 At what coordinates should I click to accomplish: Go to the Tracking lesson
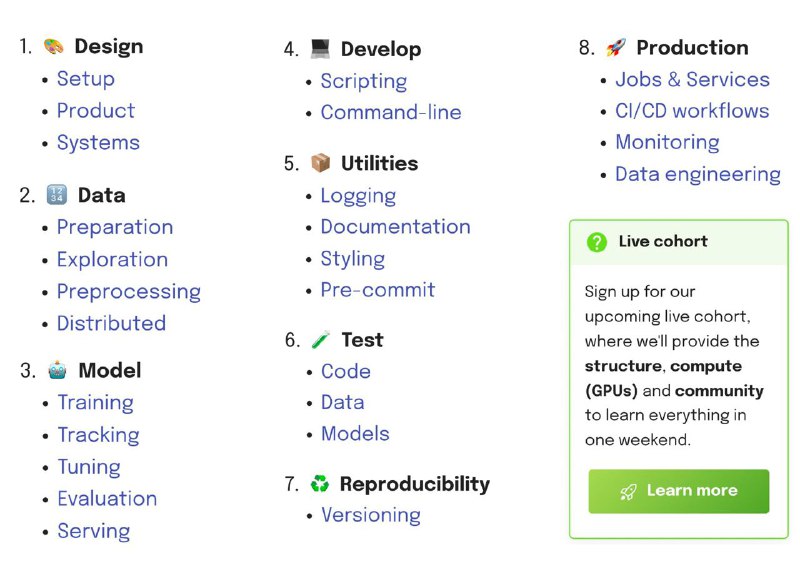coord(98,435)
